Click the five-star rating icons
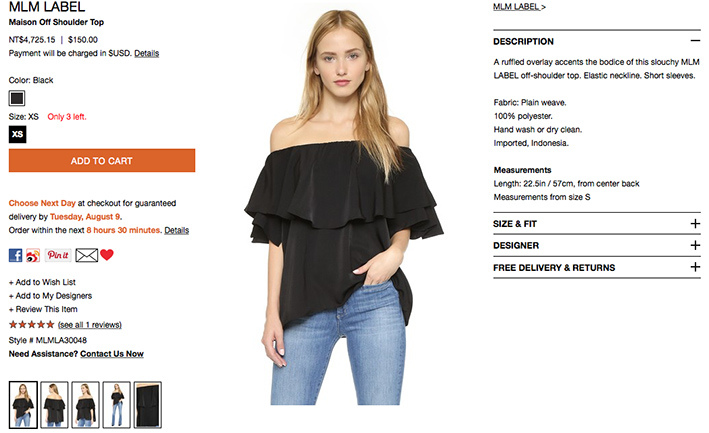 [32, 325]
